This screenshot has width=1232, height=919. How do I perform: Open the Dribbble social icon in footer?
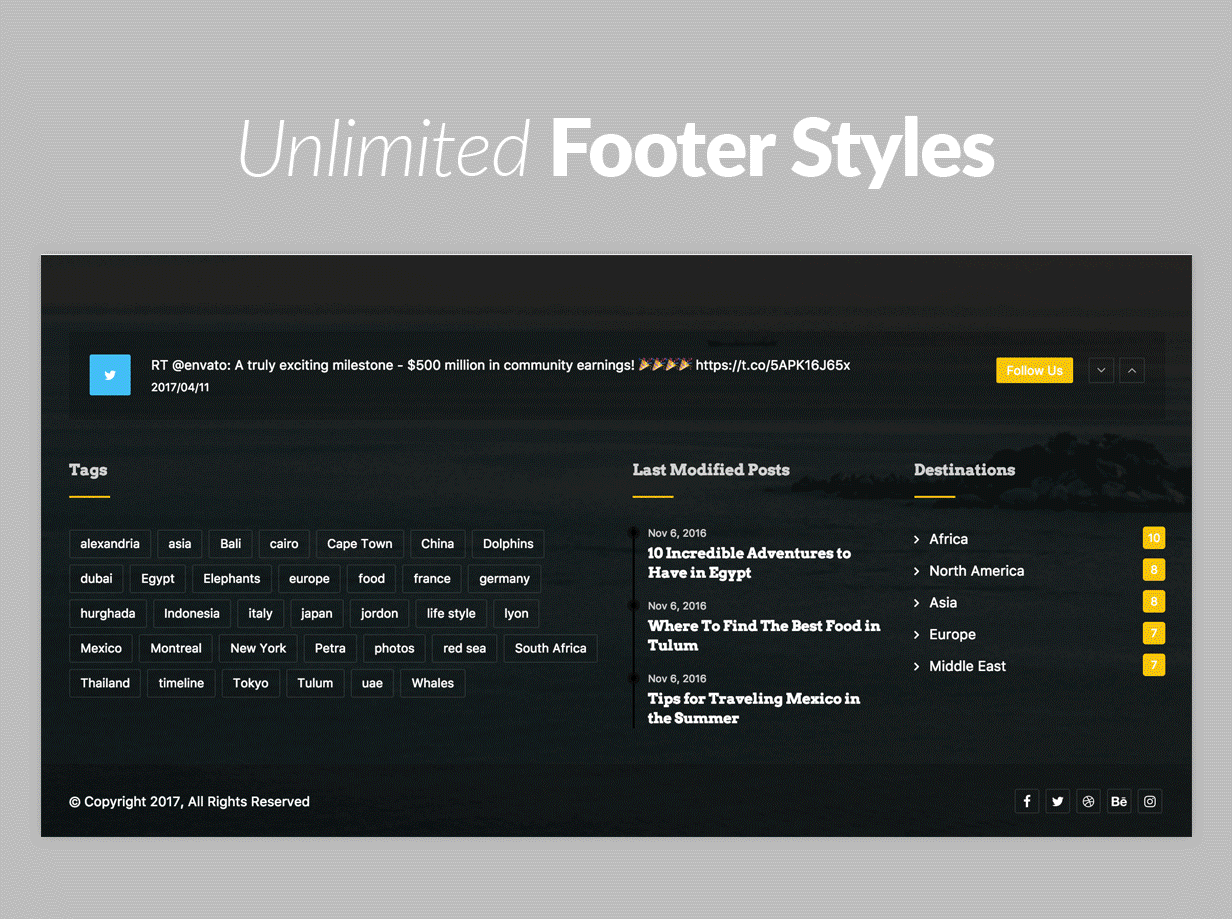click(1089, 801)
